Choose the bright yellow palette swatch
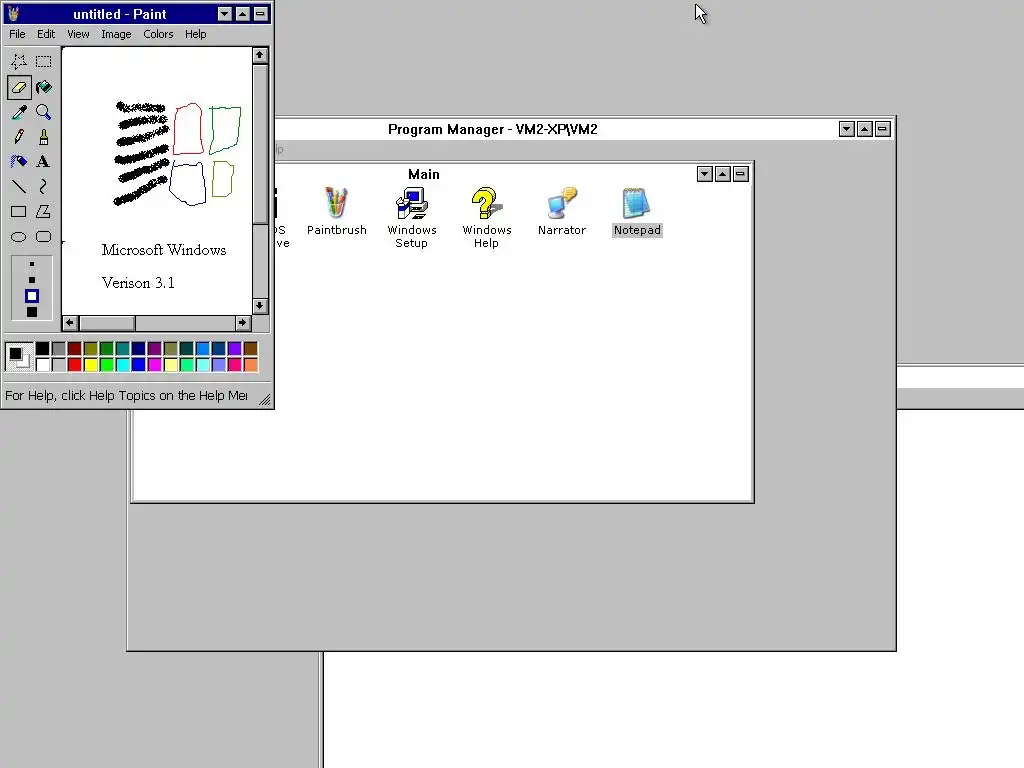The image size is (1024, 768). (x=91, y=364)
